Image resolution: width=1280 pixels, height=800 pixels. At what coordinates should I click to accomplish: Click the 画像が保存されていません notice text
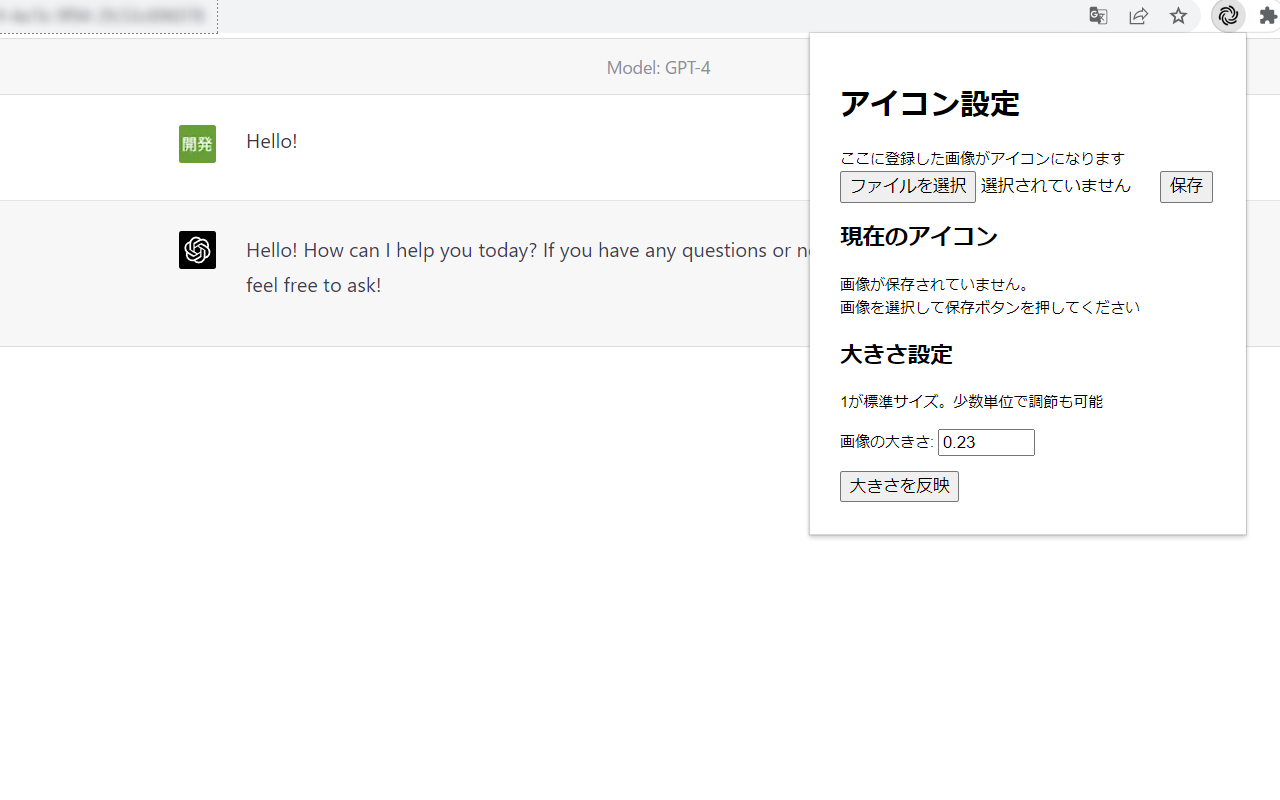(935, 285)
